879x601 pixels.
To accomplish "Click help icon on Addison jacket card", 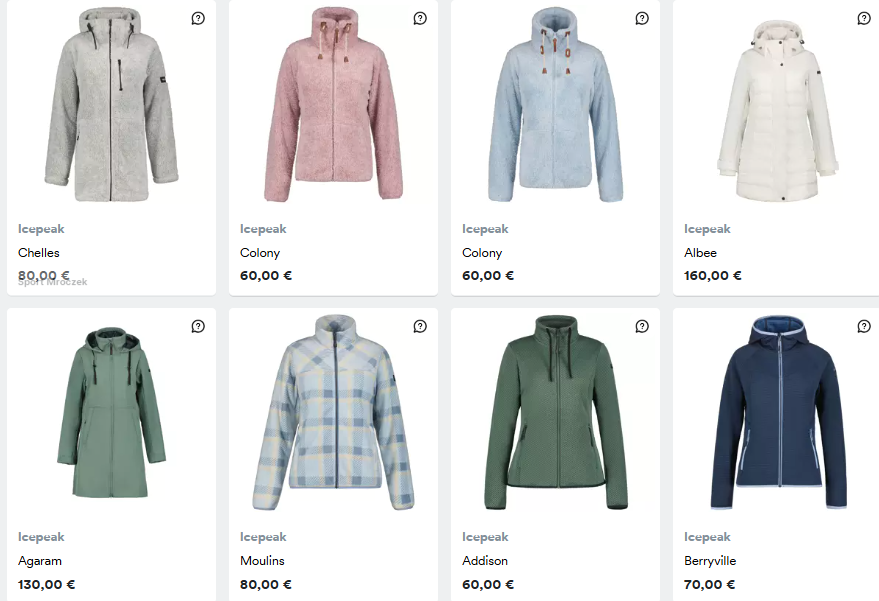I will click(x=642, y=326).
